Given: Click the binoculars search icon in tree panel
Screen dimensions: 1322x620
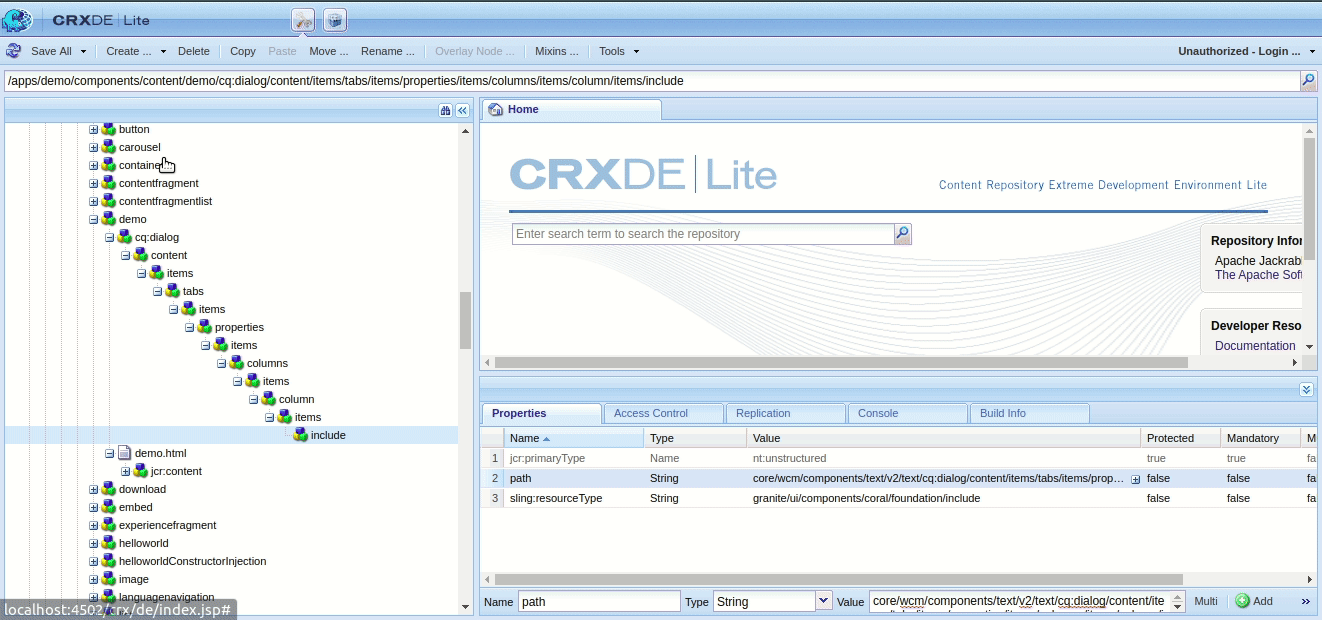Looking at the screenshot, I should pyautogui.click(x=445, y=111).
